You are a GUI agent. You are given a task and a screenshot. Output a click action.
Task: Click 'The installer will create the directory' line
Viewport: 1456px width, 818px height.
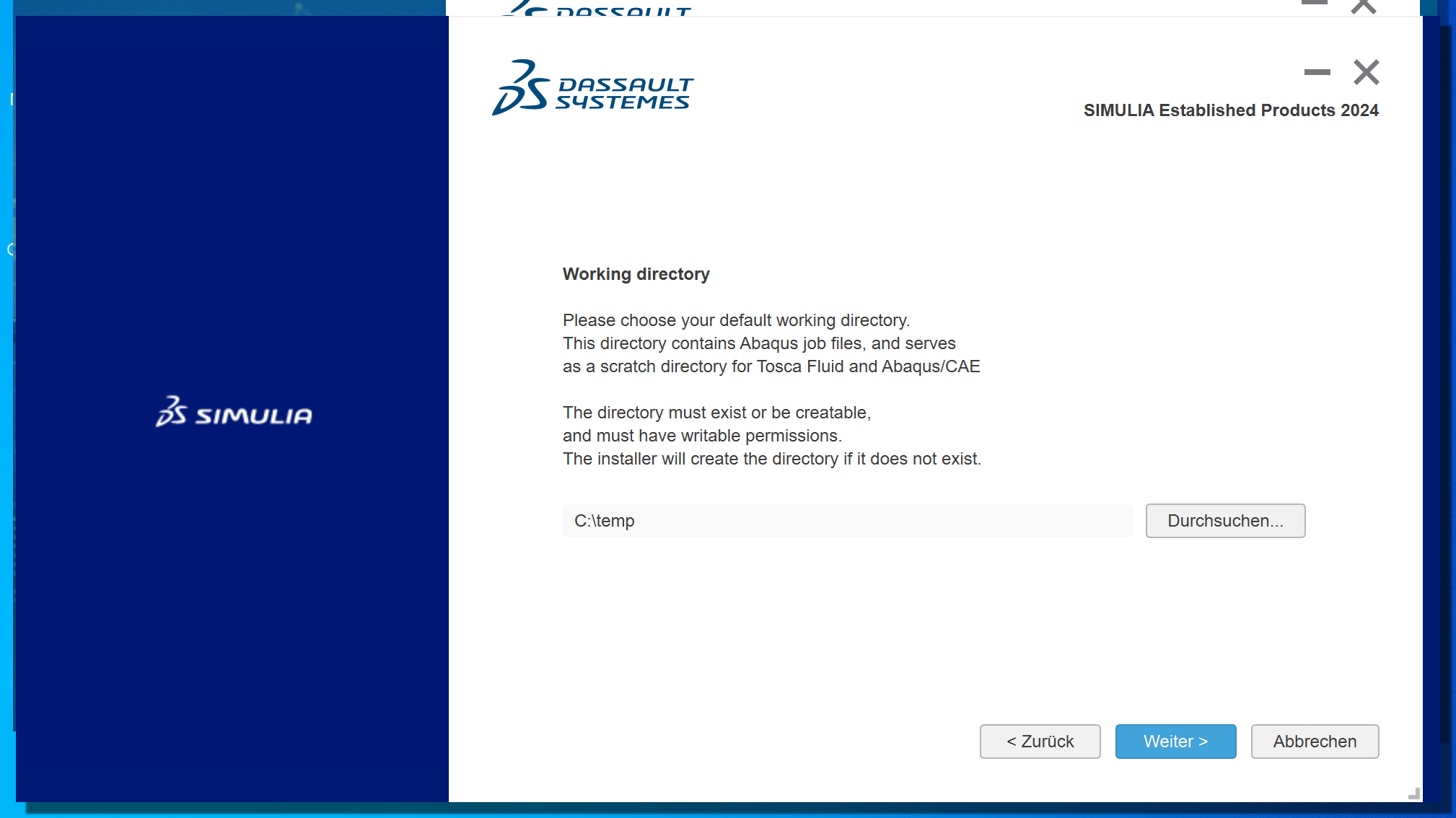(x=772, y=459)
